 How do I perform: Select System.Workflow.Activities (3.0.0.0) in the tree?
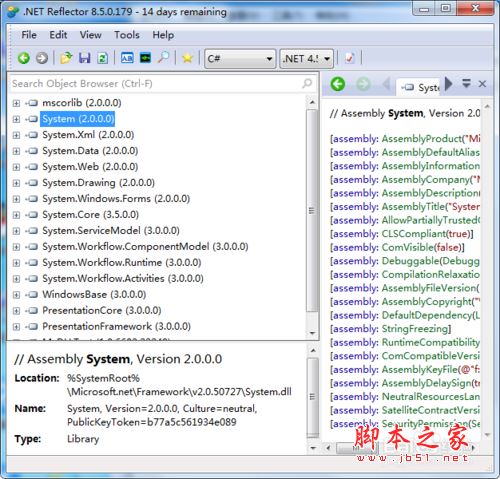tap(123, 279)
